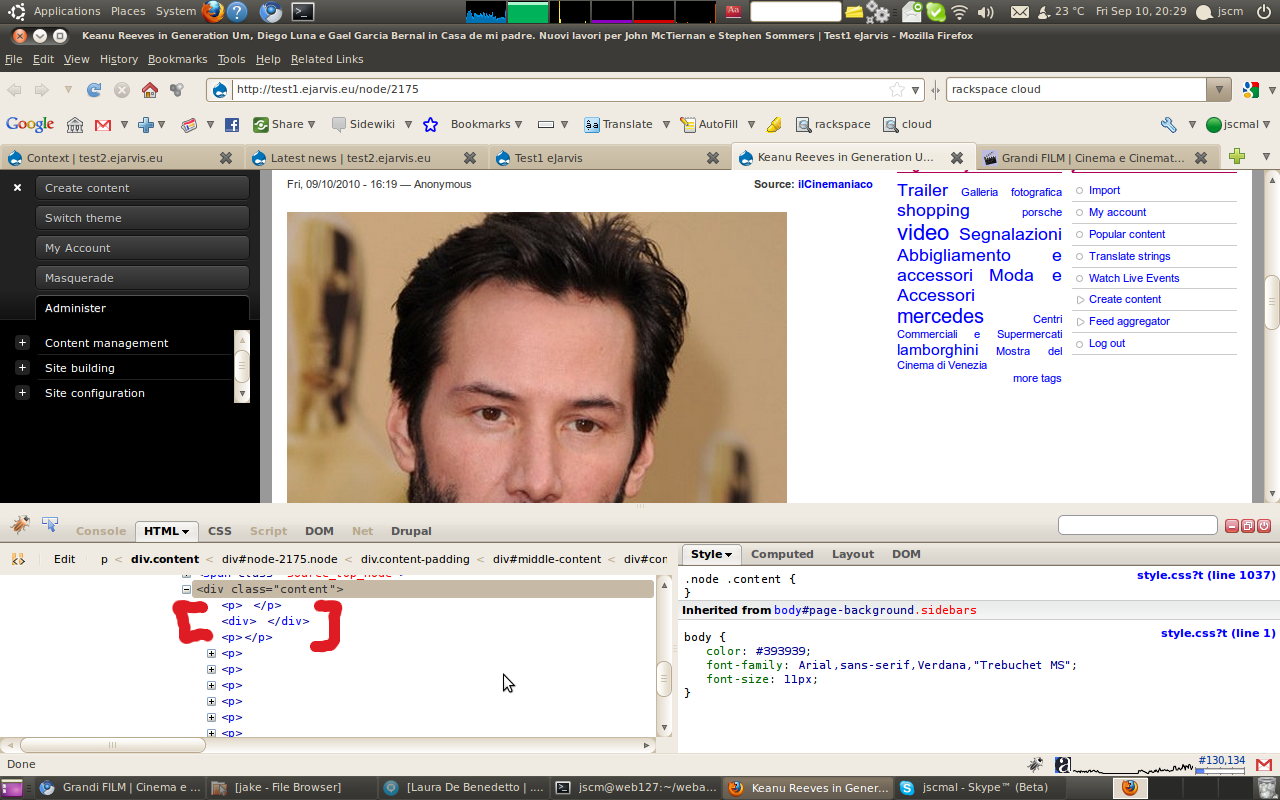Click the Edit button in the HTML panel
Viewport: 1280px width, 800px height.
tap(65, 559)
